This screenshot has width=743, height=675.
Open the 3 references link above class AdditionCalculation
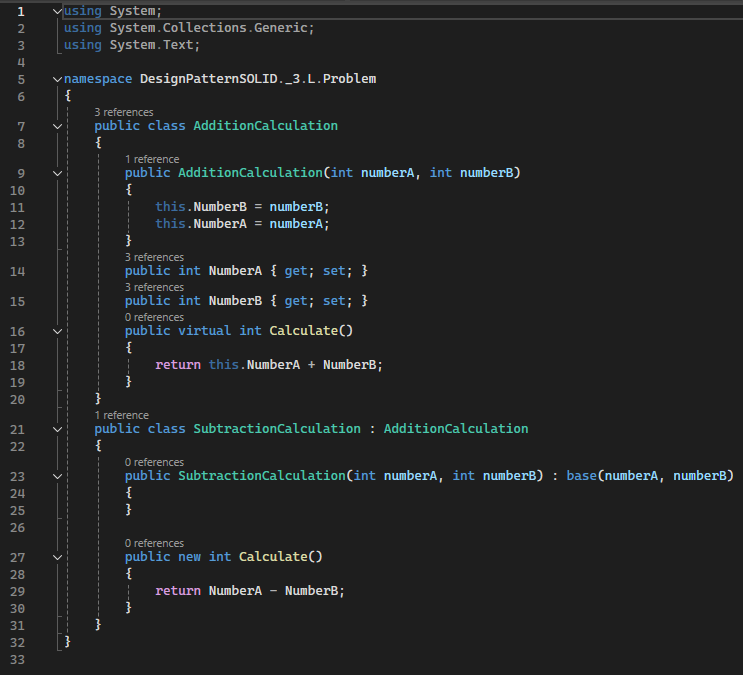124,112
